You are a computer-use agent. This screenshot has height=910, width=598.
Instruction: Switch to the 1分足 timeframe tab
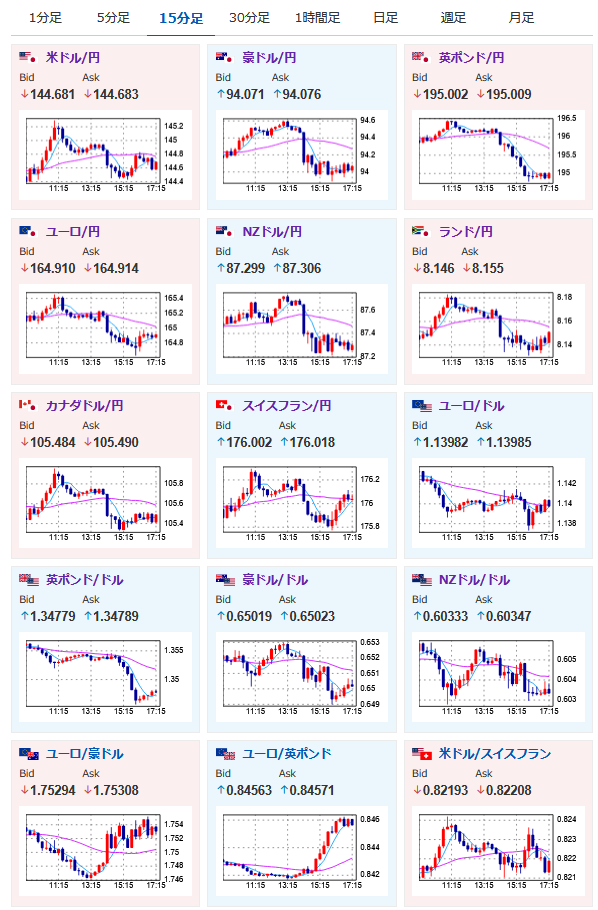[45, 17]
